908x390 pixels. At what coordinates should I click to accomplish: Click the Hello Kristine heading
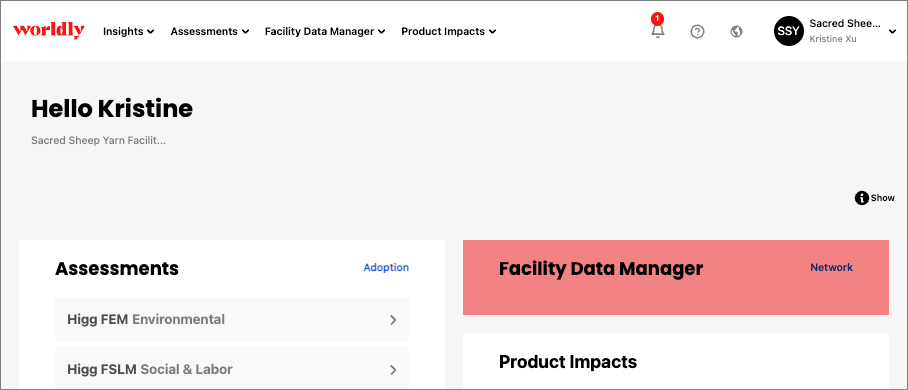(x=112, y=109)
